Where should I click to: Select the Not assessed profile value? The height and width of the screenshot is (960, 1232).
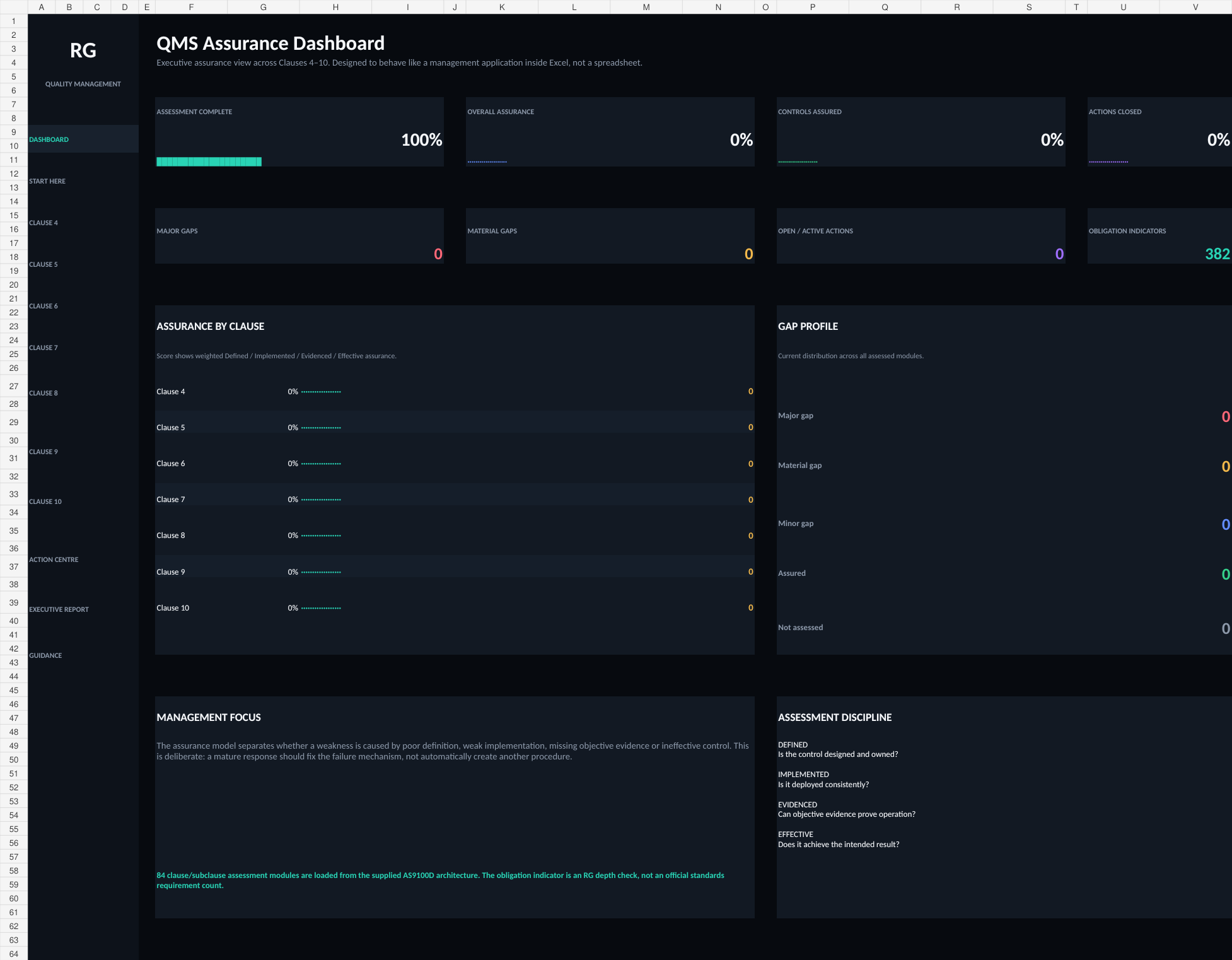coord(1226,629)
